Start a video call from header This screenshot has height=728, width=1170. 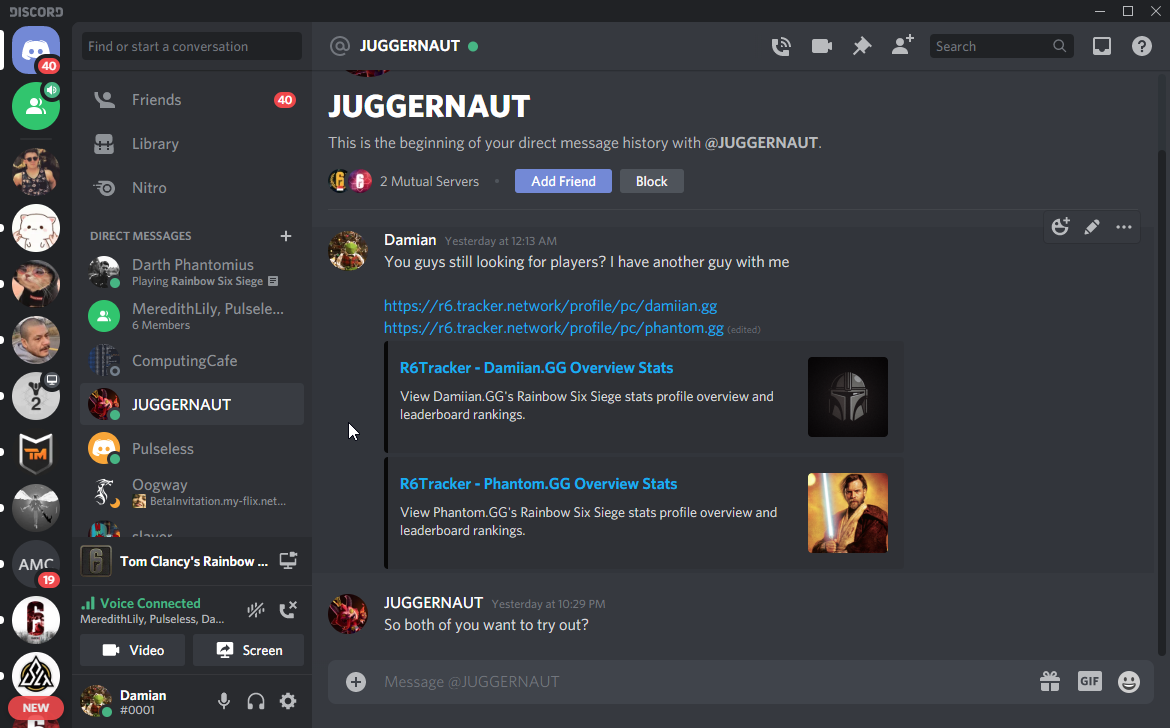tap(822, 46)
